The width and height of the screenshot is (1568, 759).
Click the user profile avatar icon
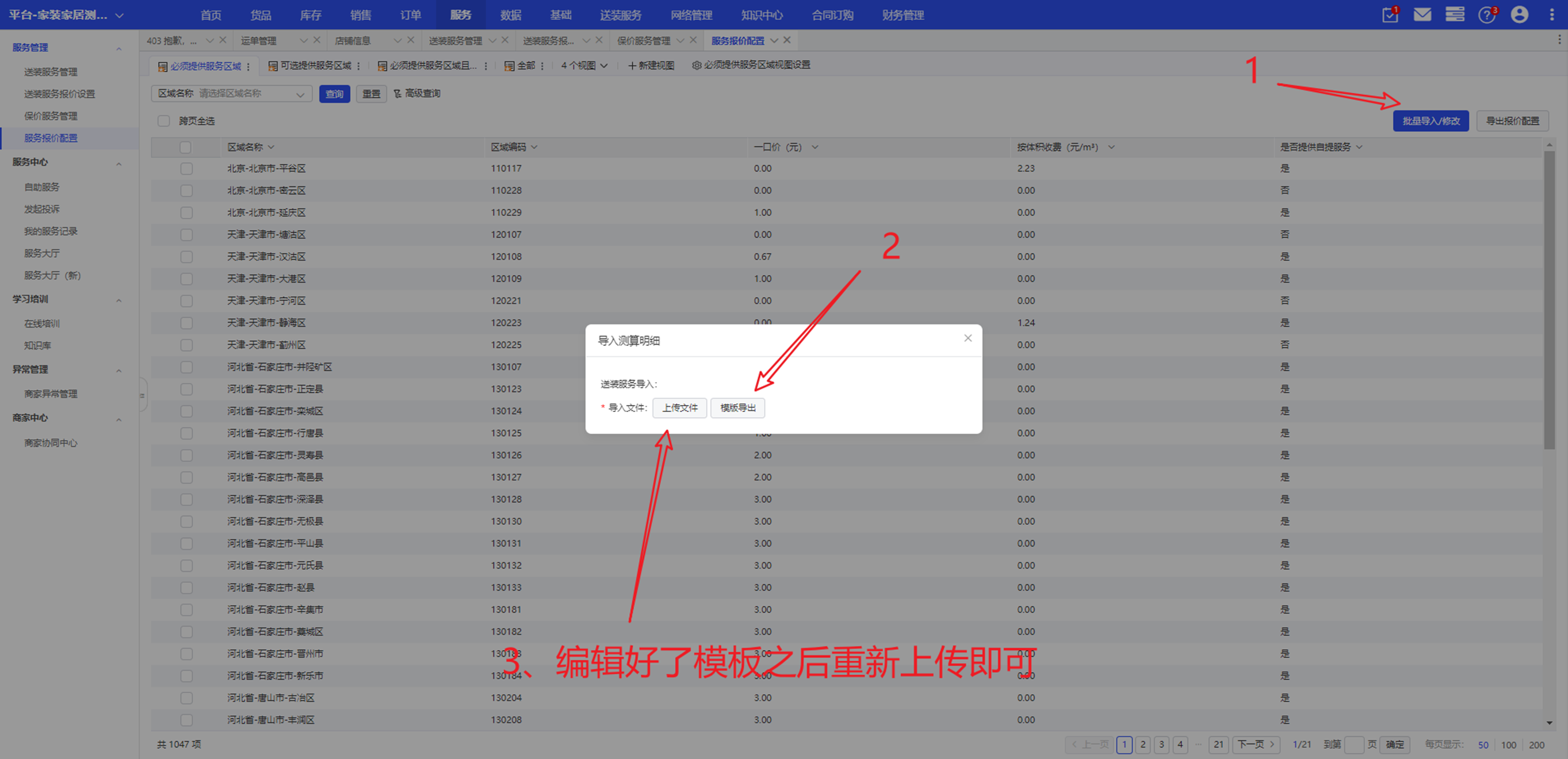click(x=1519, y=14)
